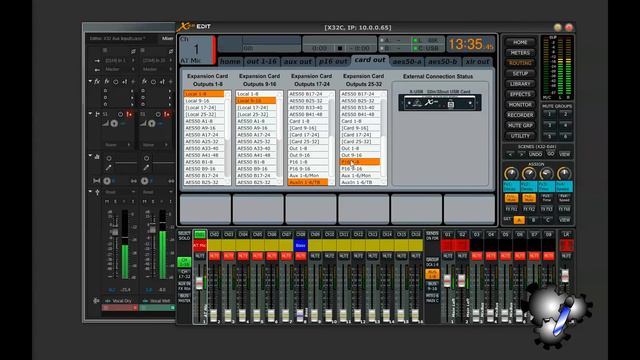Toggle mute group 3

click(x=549, y=125)
